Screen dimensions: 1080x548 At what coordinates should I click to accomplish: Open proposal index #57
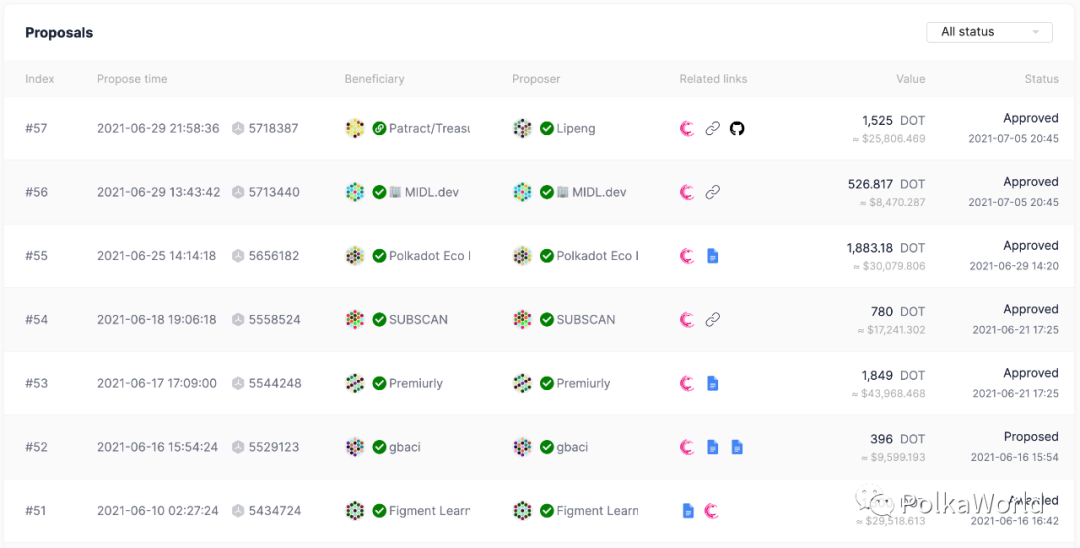pyautogui.click(x=37, y=128)
